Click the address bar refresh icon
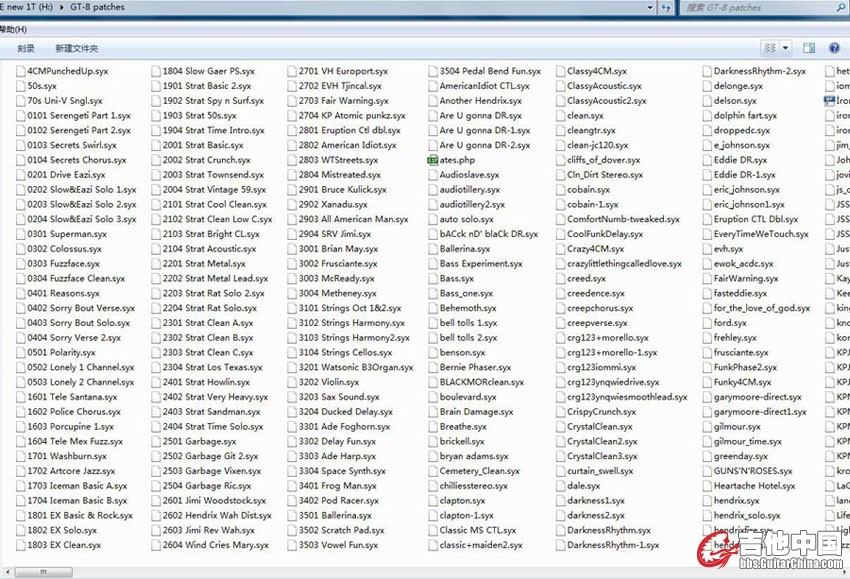850x579 pixels. click(x=666, y=8)
